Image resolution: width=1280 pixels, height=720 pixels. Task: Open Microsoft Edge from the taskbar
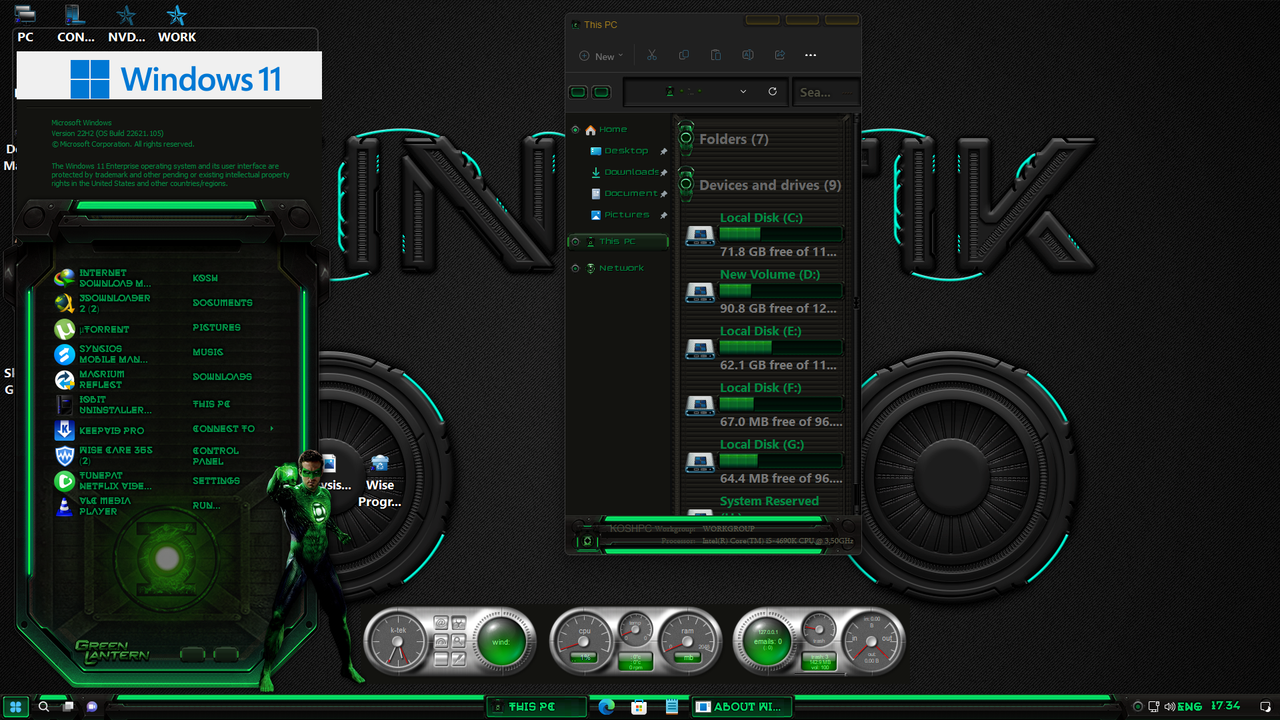[606, 706]
